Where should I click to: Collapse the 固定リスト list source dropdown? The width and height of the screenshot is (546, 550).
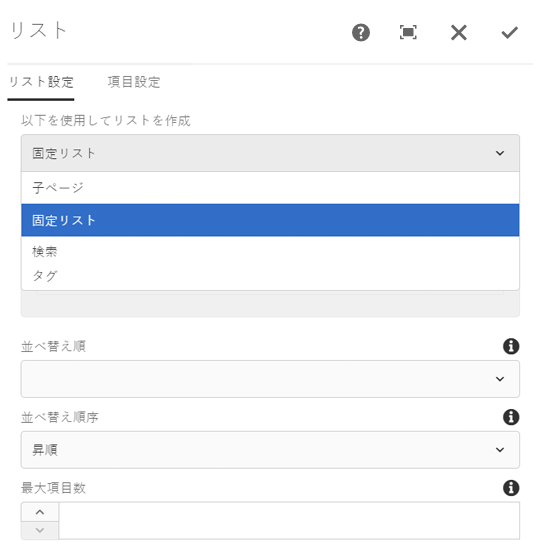click(x=270, y=153)
